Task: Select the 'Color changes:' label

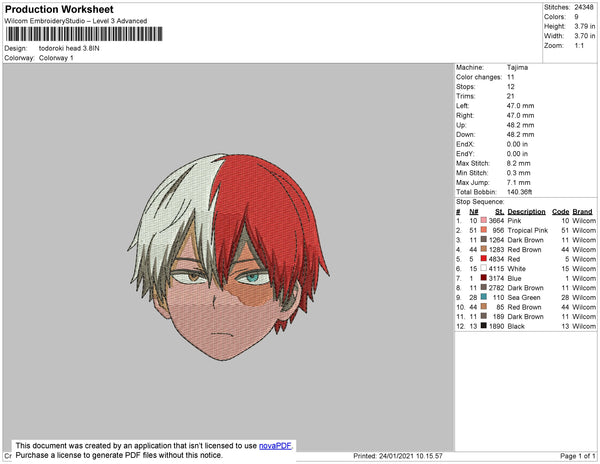Action: [479, 77]
